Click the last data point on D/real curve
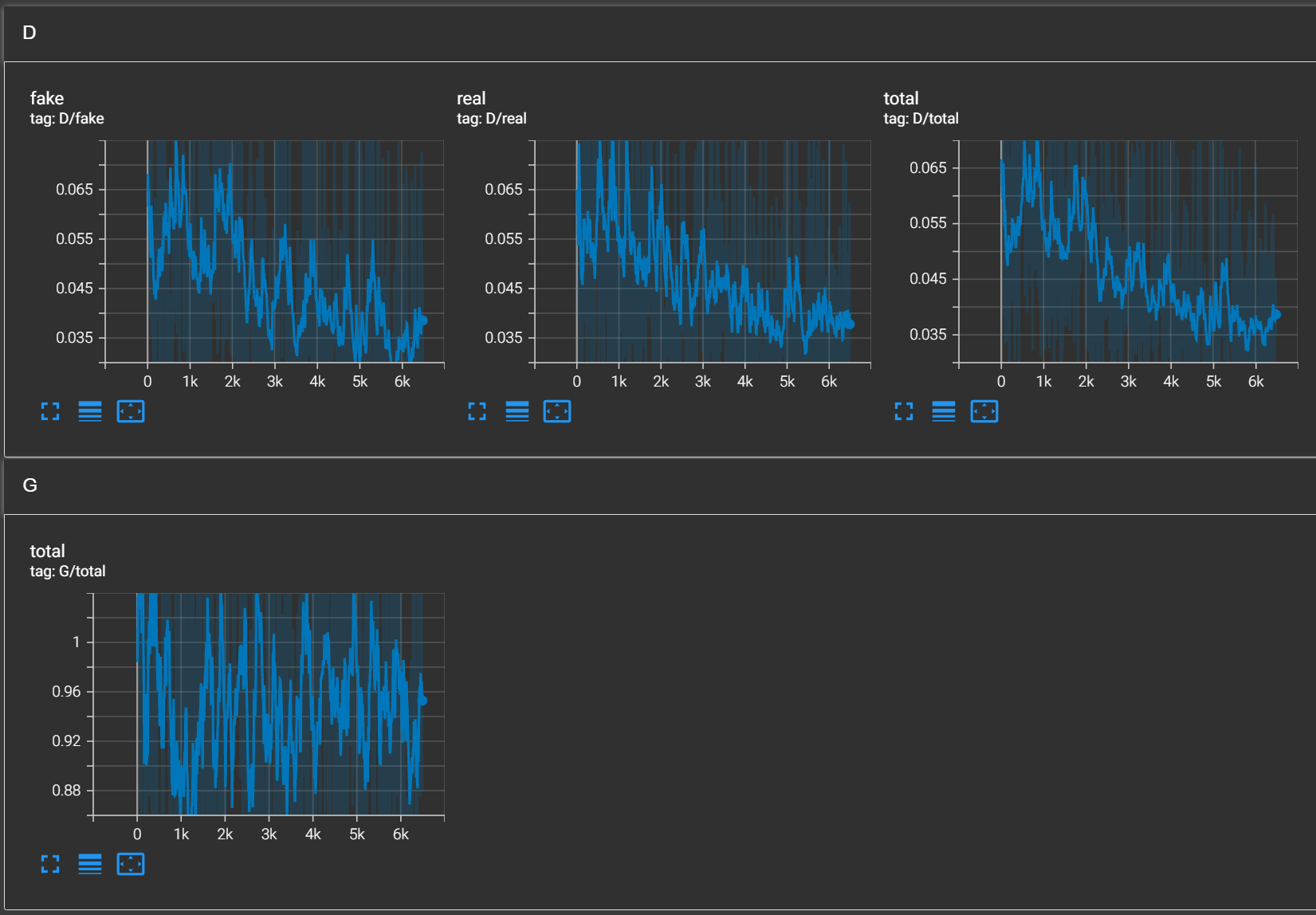 (850, 324)
